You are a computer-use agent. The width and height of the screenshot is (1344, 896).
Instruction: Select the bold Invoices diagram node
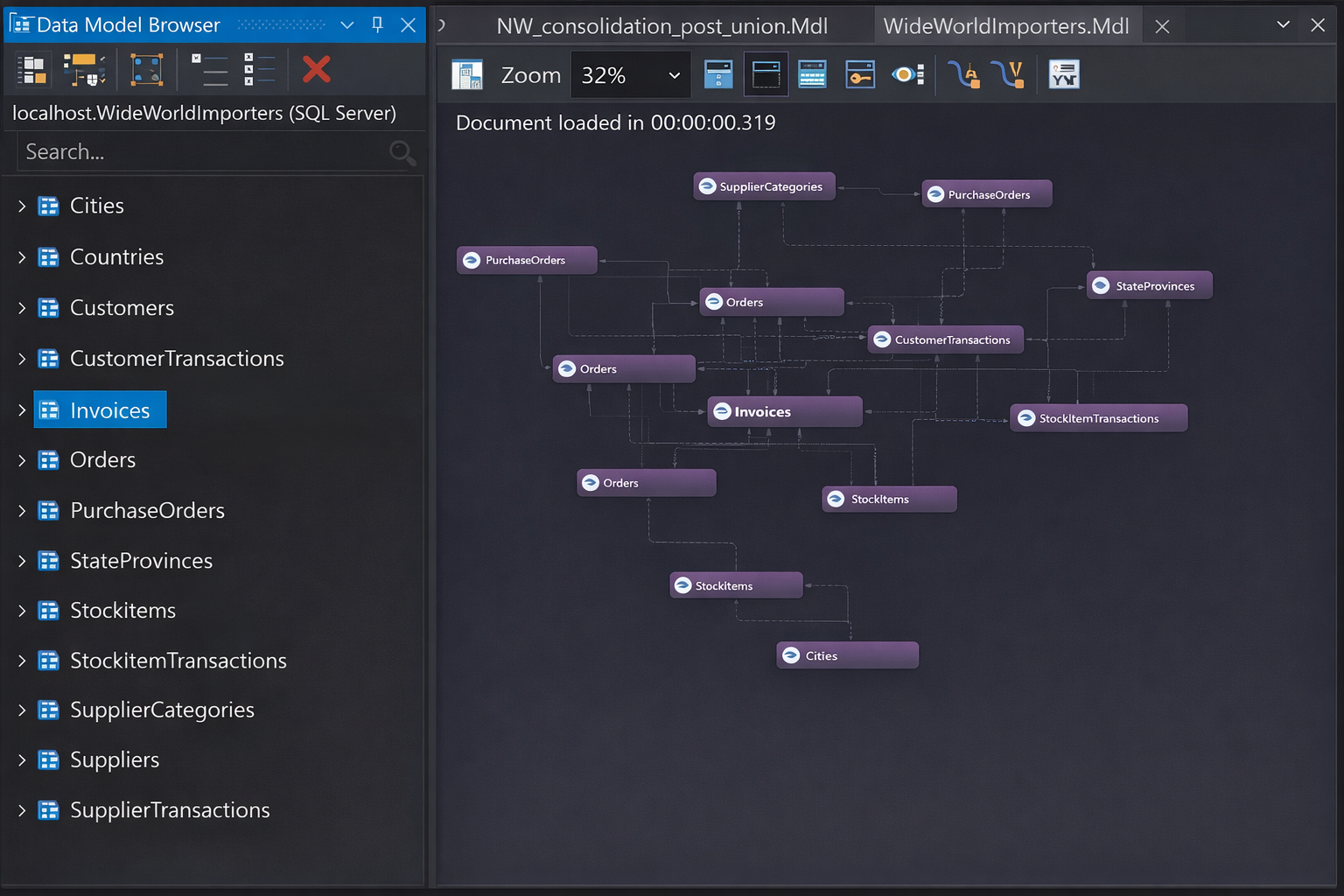tap(785, 411)
